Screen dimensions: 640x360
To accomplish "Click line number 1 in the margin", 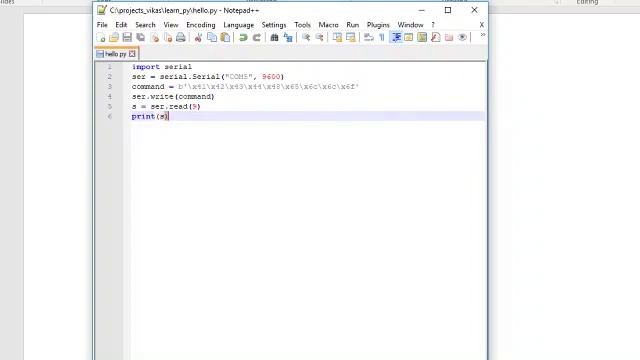I will (109, 67).
